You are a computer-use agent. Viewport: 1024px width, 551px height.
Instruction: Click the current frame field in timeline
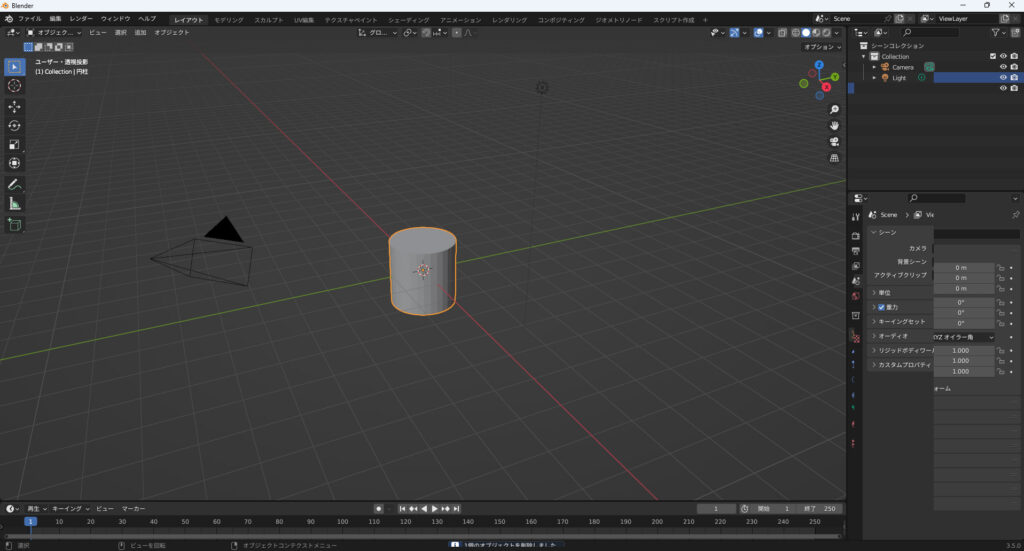click(x=716, y=509)
